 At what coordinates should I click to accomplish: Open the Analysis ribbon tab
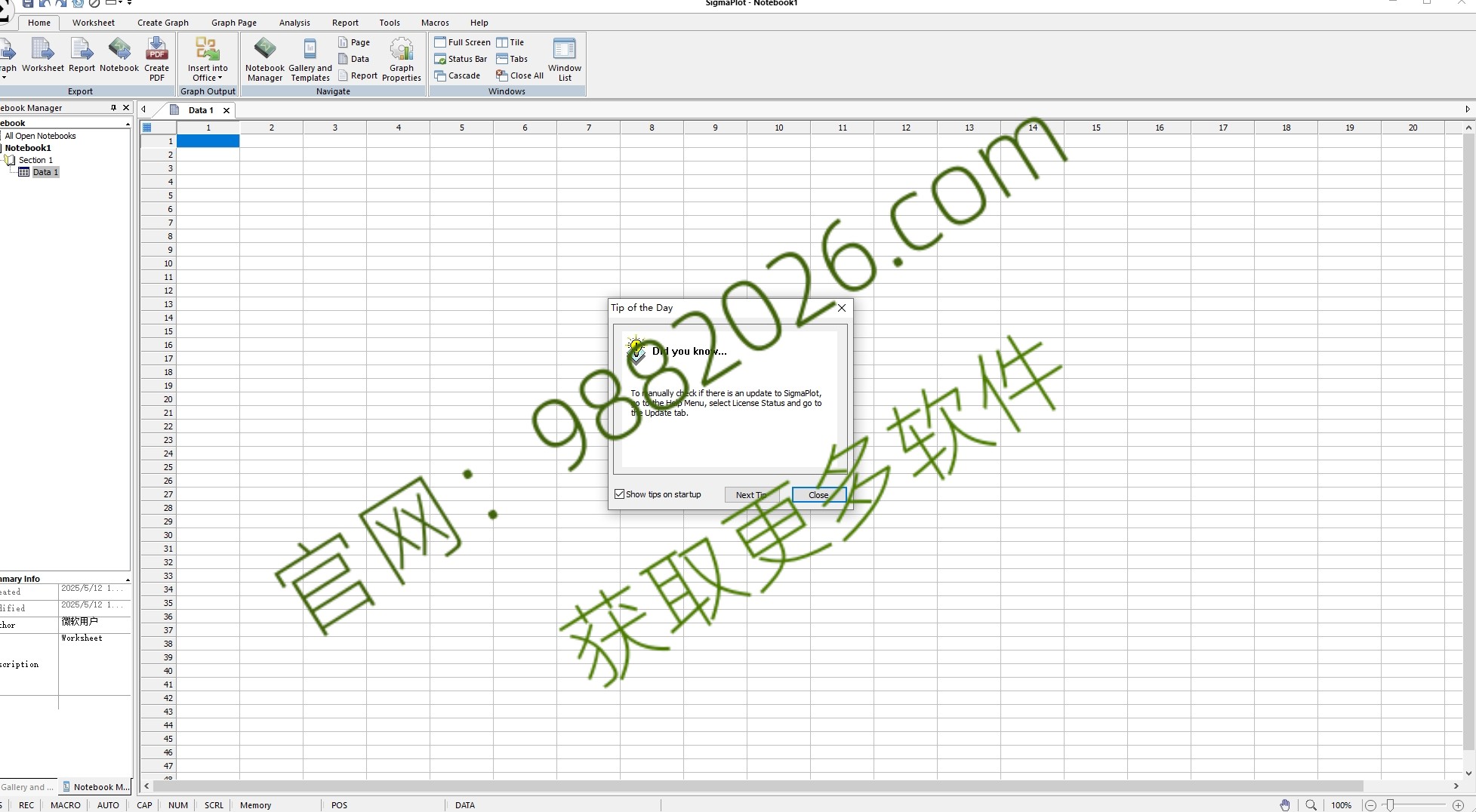click(x=294, y=23)
